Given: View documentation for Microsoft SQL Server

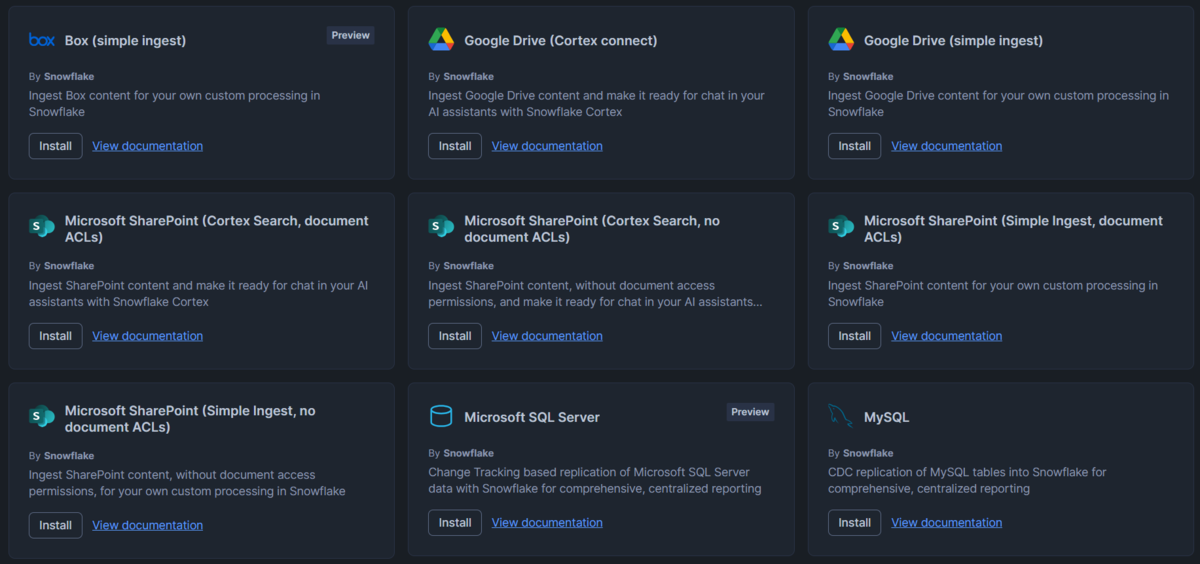Looking at the screenshot, I should [547, 523].
